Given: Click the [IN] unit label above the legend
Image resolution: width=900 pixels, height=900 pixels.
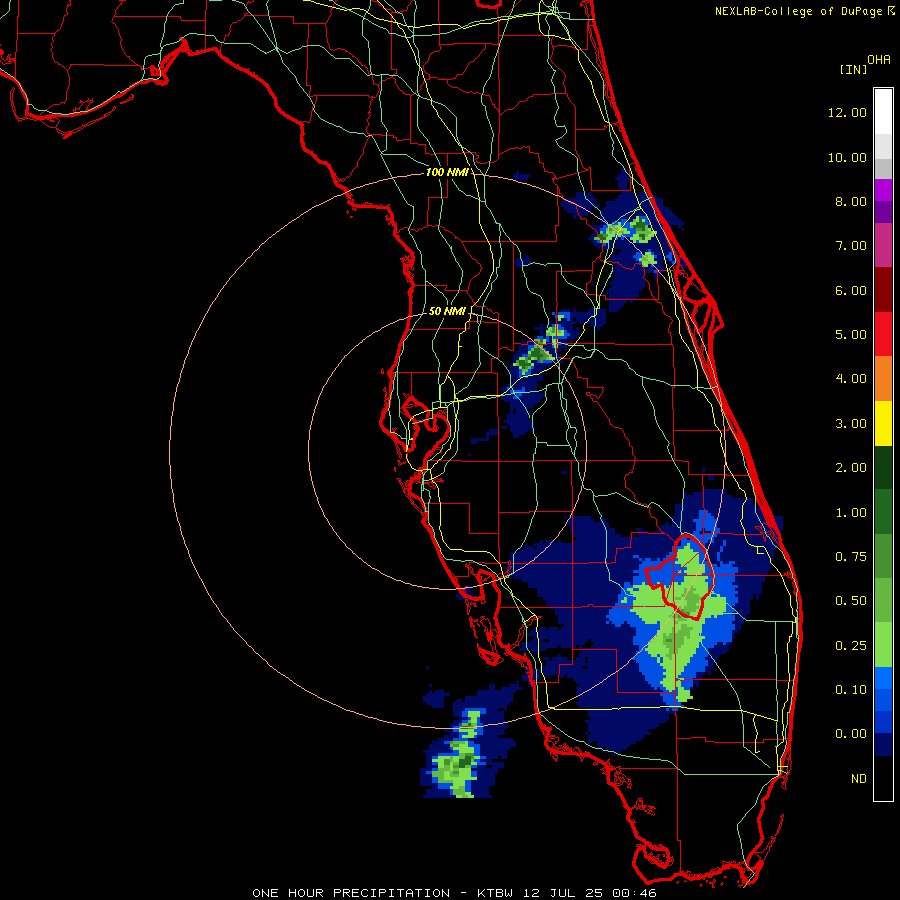Looking at the screenshot, I should 853,69.
